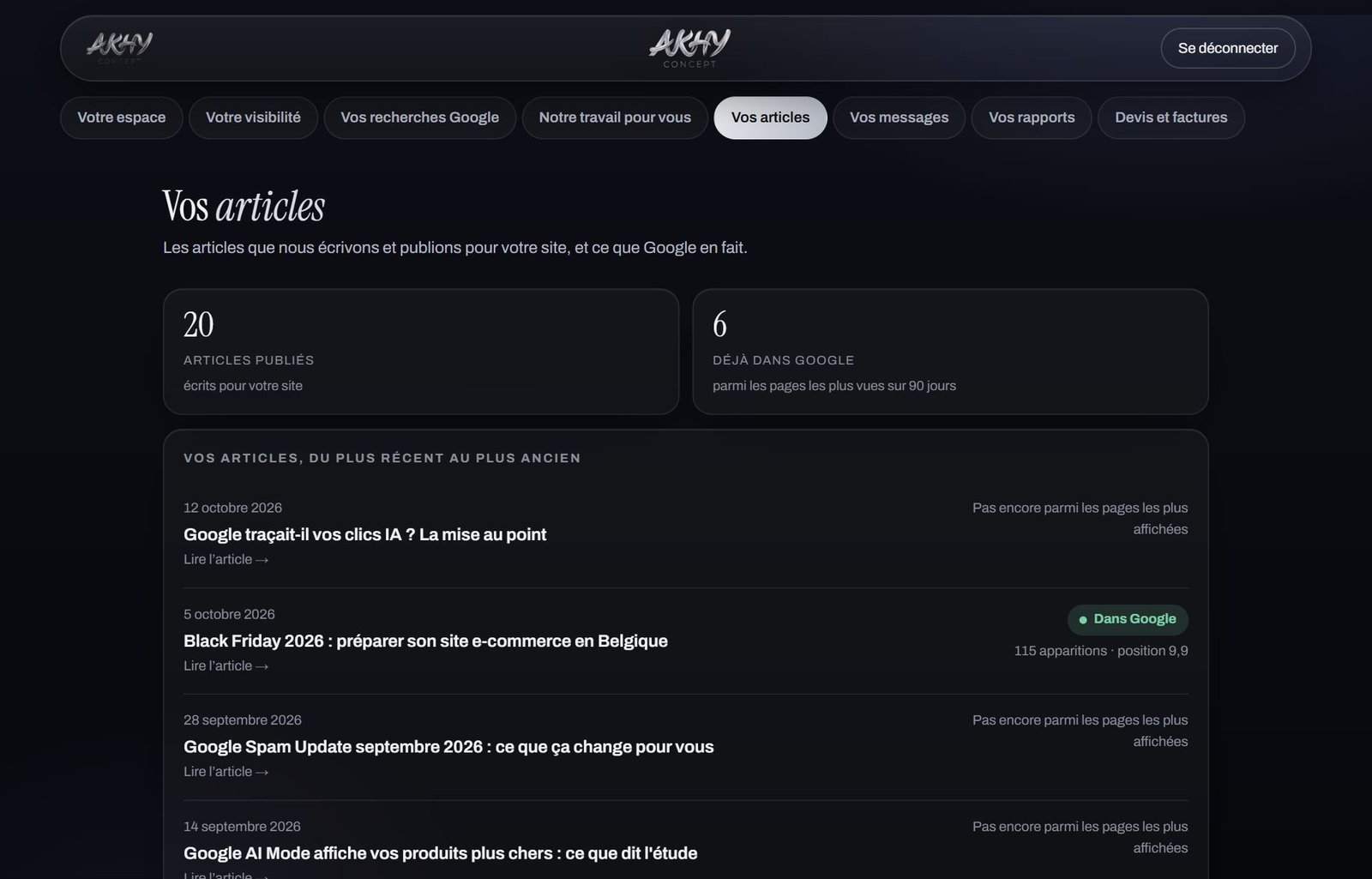The height and width of the screenshot is (879, 1372).
Task: Click the Black Friday 2026 article title
Action: (425, 641)
